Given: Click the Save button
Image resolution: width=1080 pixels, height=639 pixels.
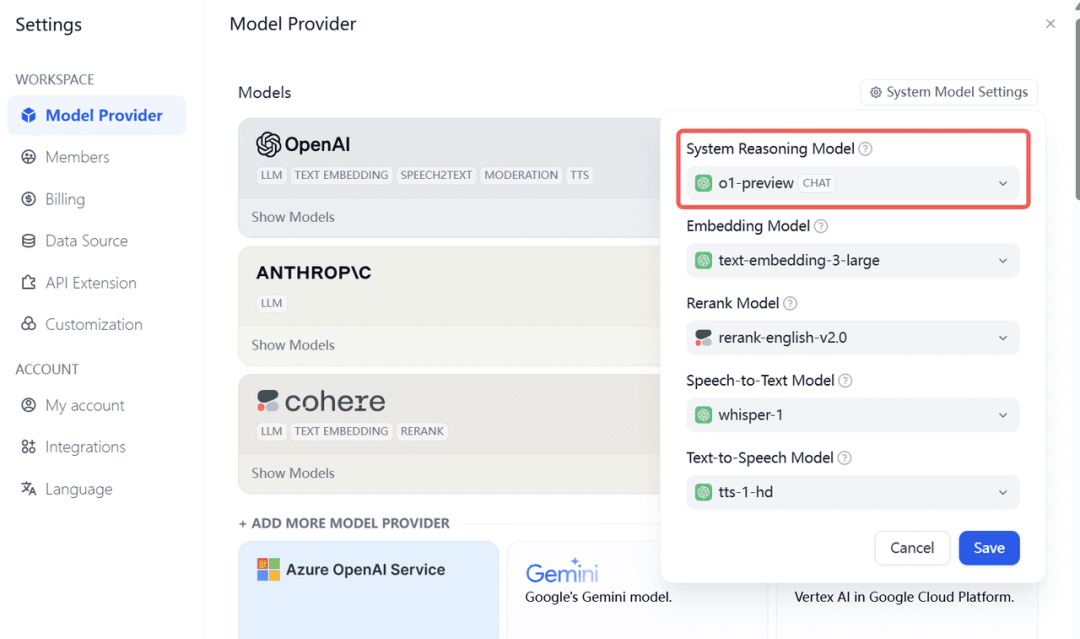Looking at the screenshot, I should (x=989, y=548).
